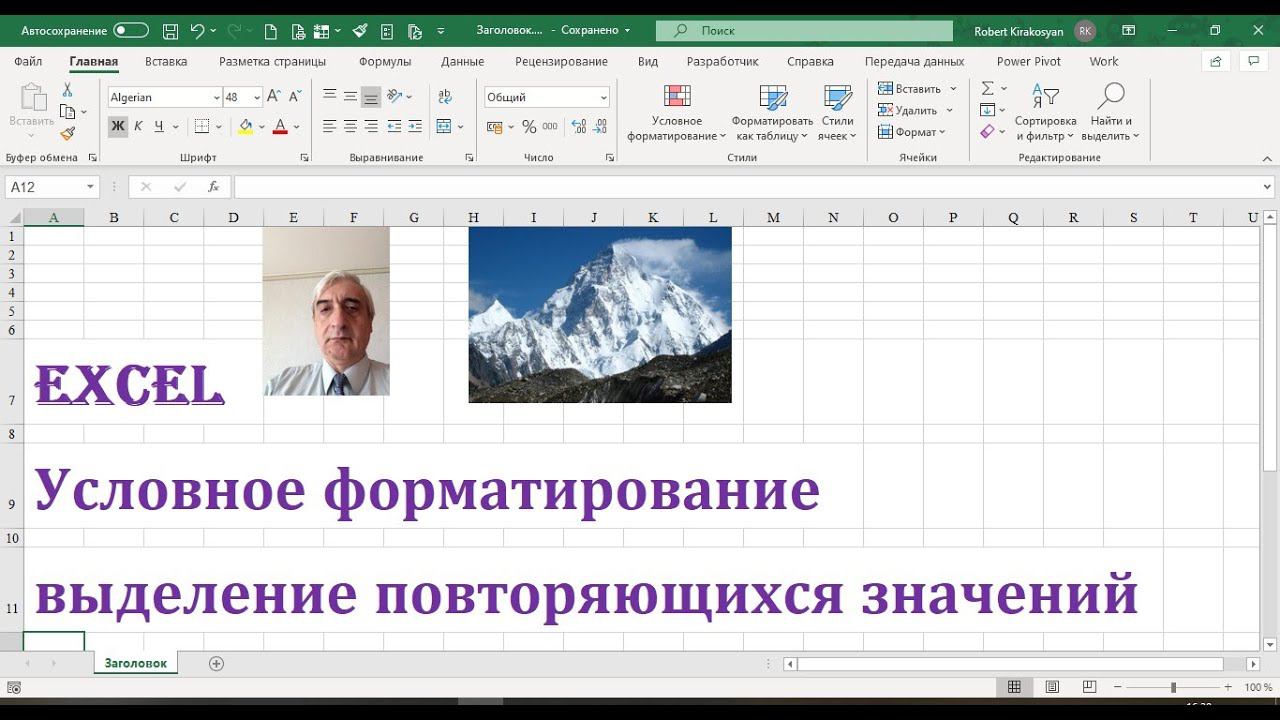This screenshot has height=720, width=1280.
Task: Switch to the Данные tab
Action: 463,61
